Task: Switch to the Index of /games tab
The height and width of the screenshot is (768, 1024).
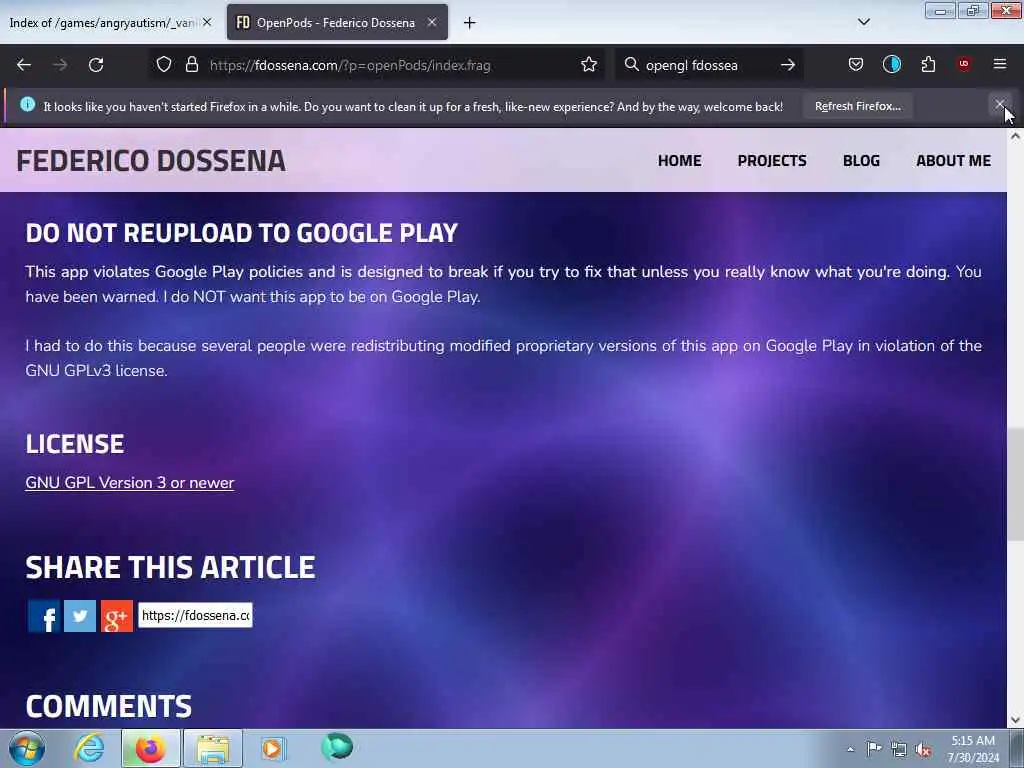Action: coord(103,23)
